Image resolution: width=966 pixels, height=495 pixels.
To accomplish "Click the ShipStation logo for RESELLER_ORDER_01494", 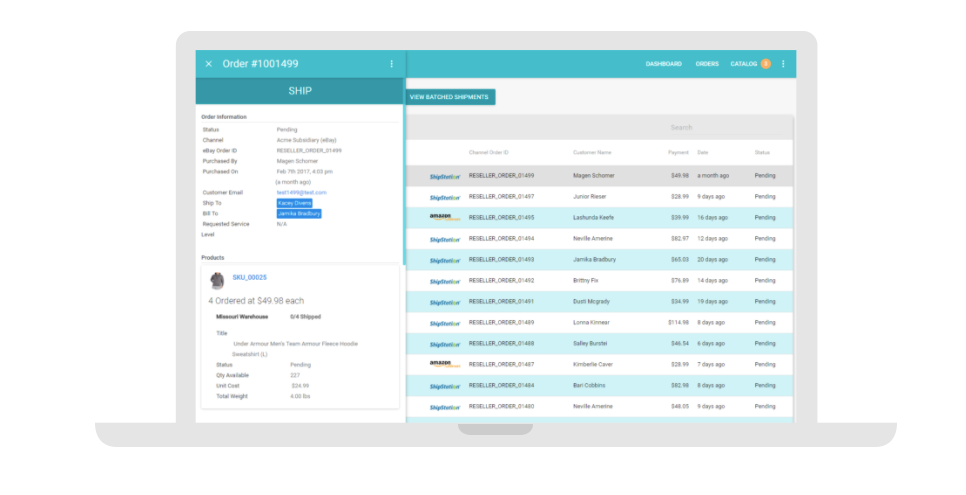I will (x=445, y=240).
